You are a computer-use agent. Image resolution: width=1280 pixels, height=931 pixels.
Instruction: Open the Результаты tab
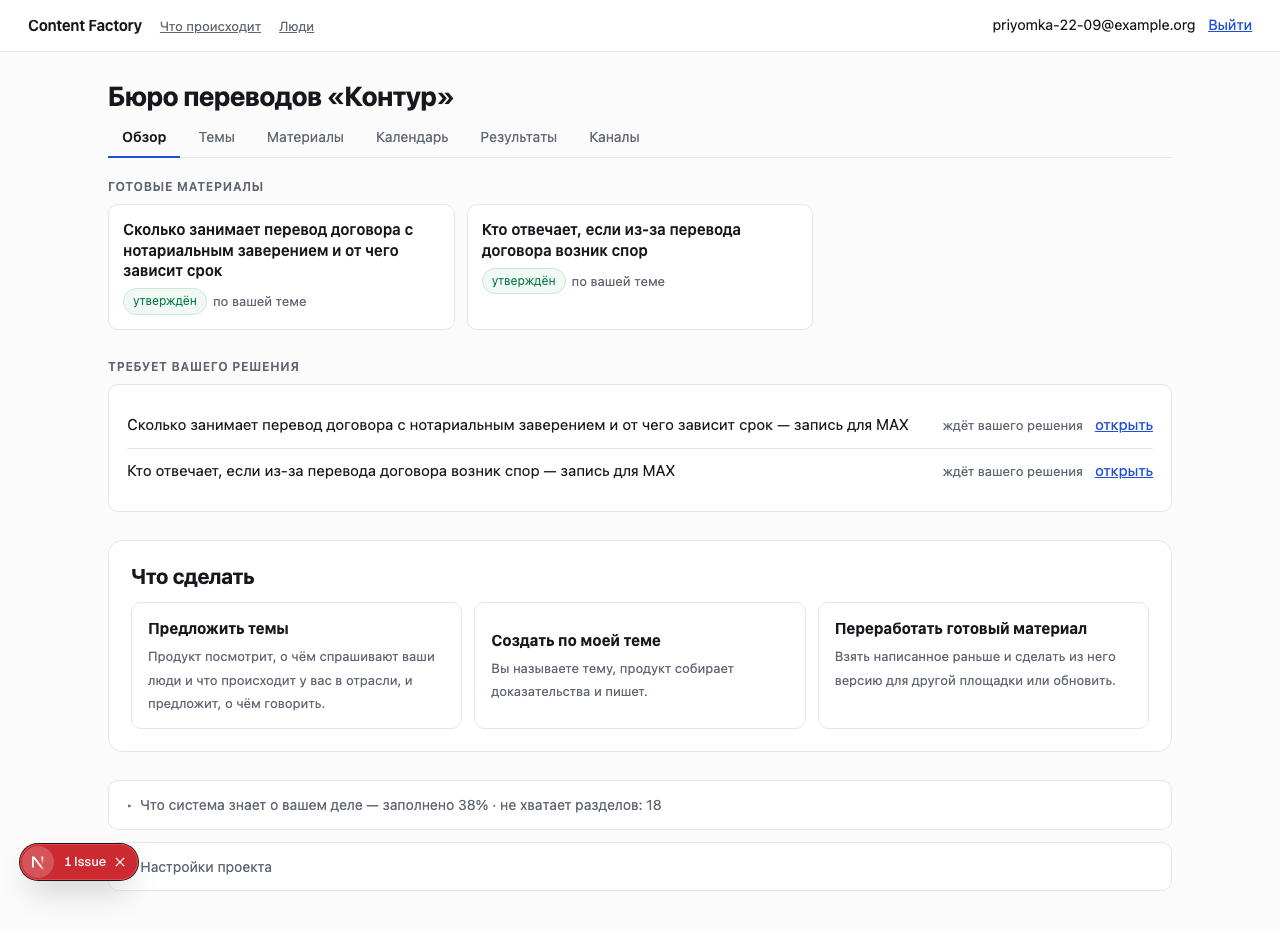tap(518, 137)
